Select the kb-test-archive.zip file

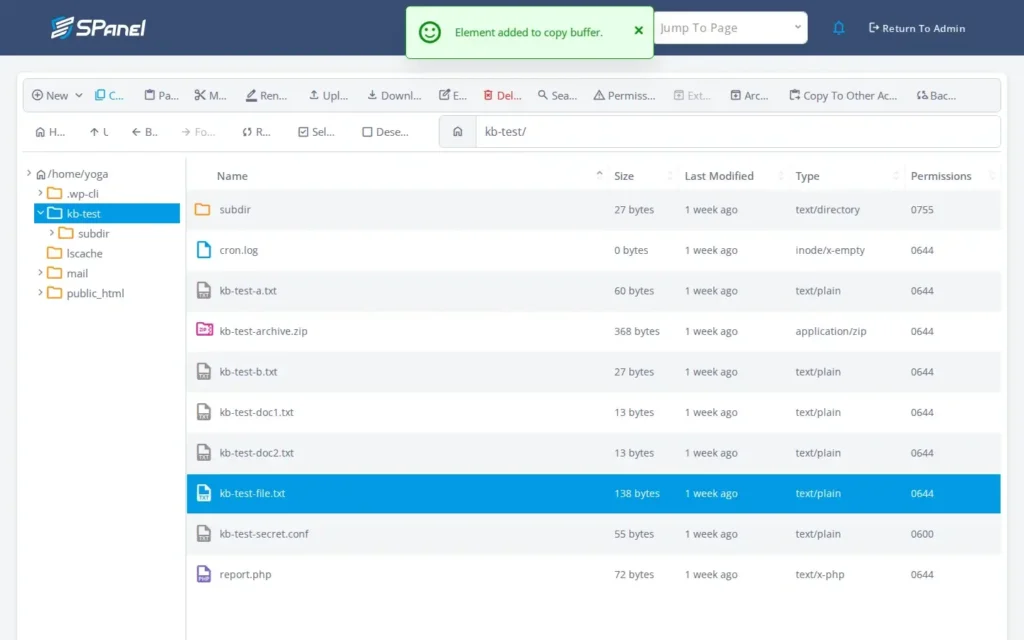(593, 331)
